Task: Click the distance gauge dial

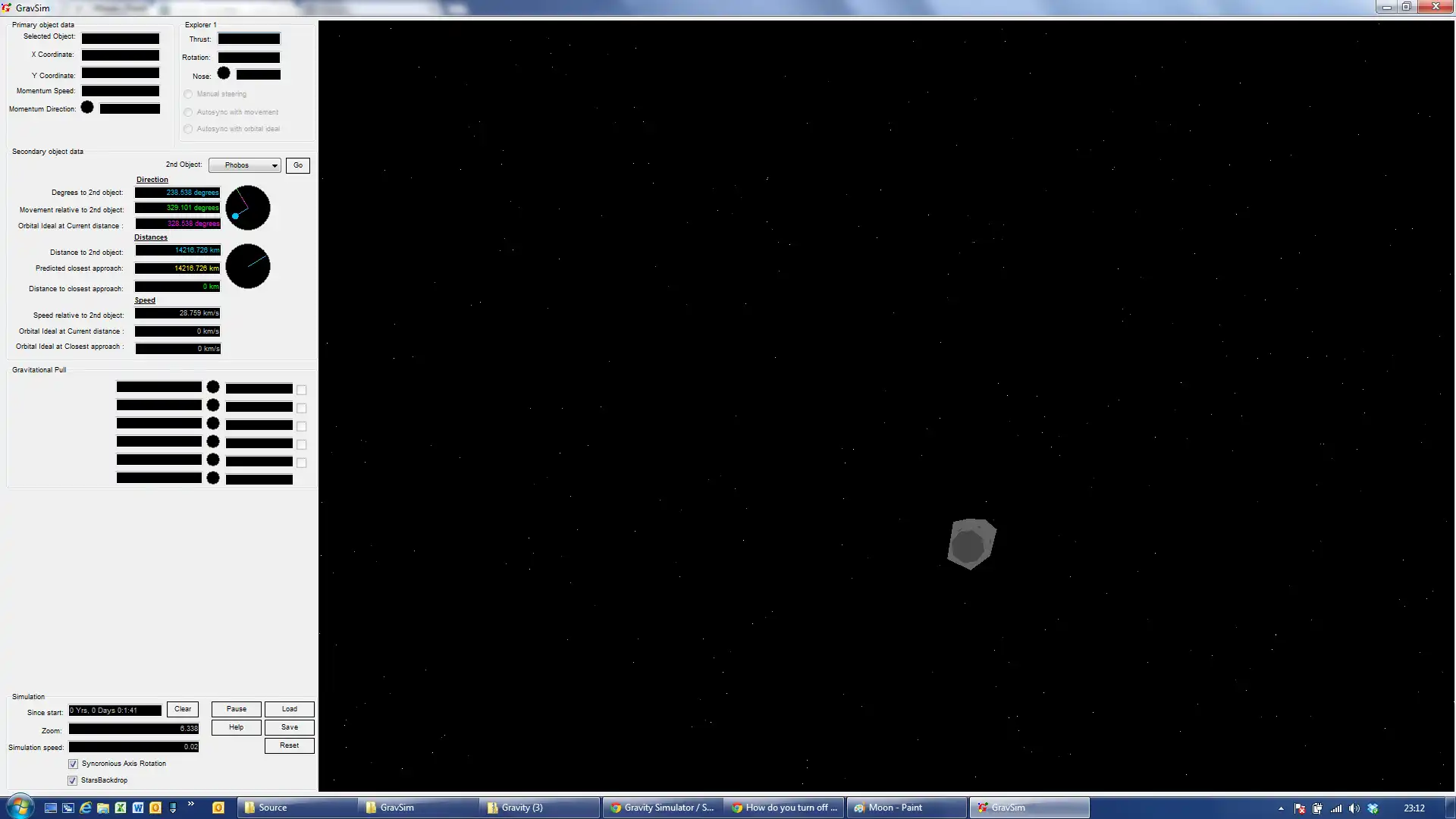Action: coord(248,265)
